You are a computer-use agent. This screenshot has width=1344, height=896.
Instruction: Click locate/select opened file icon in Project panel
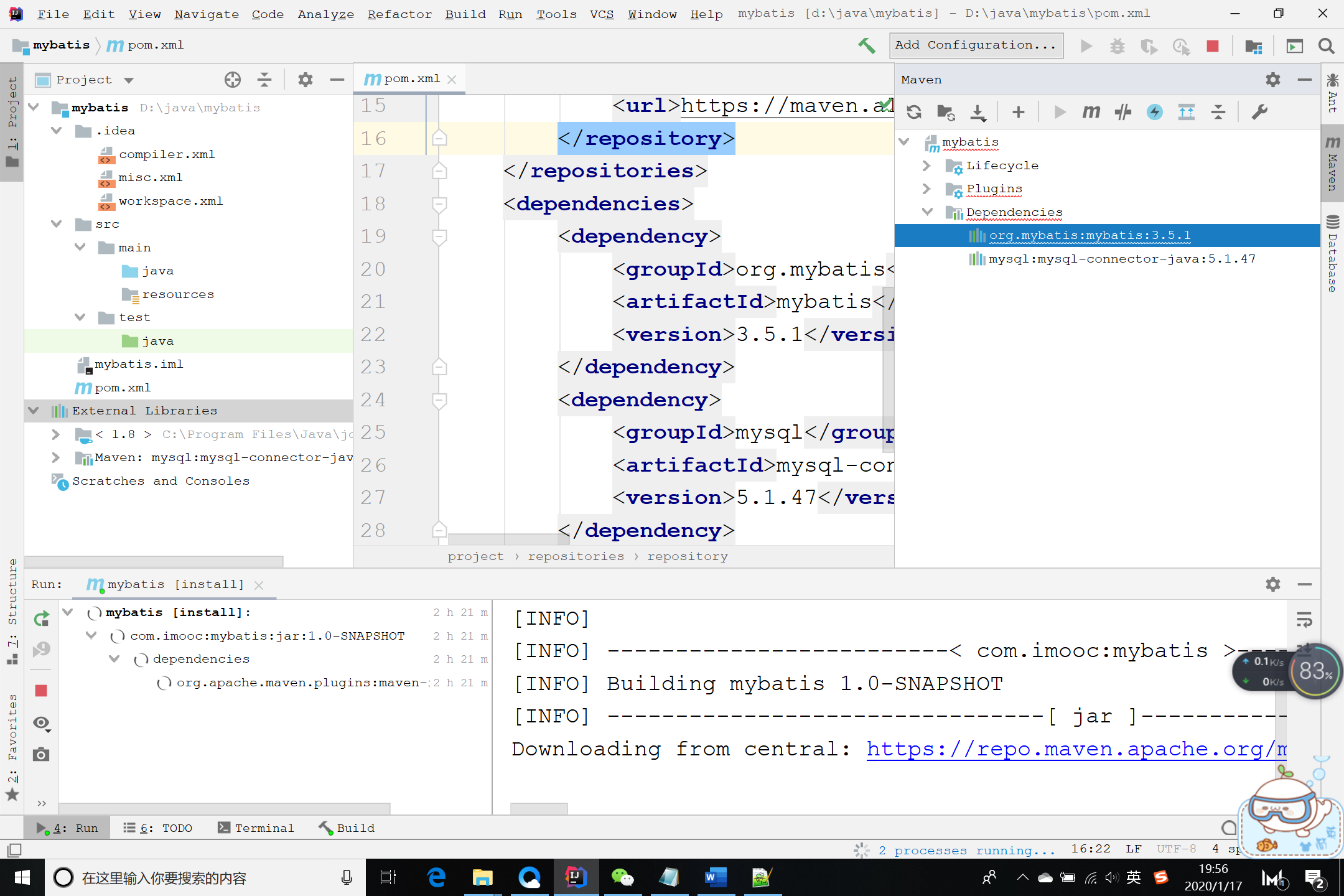coord(233,80)
